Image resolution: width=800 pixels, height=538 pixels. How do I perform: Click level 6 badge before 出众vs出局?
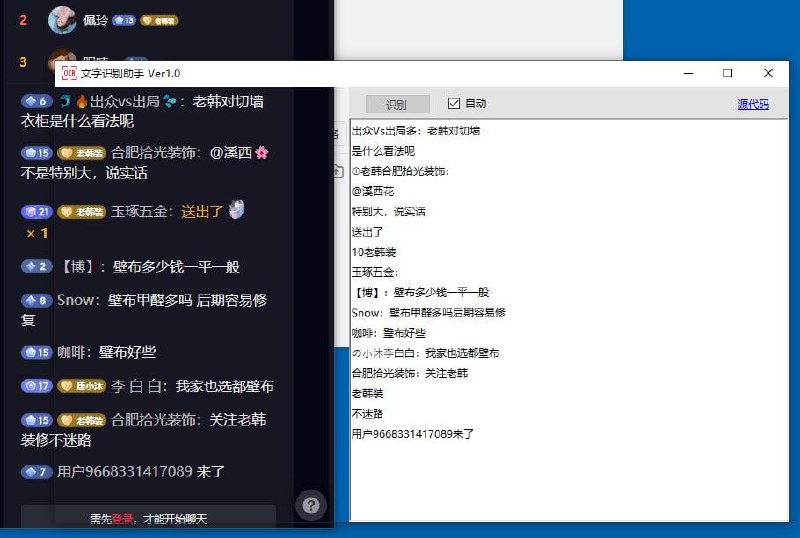36,101
